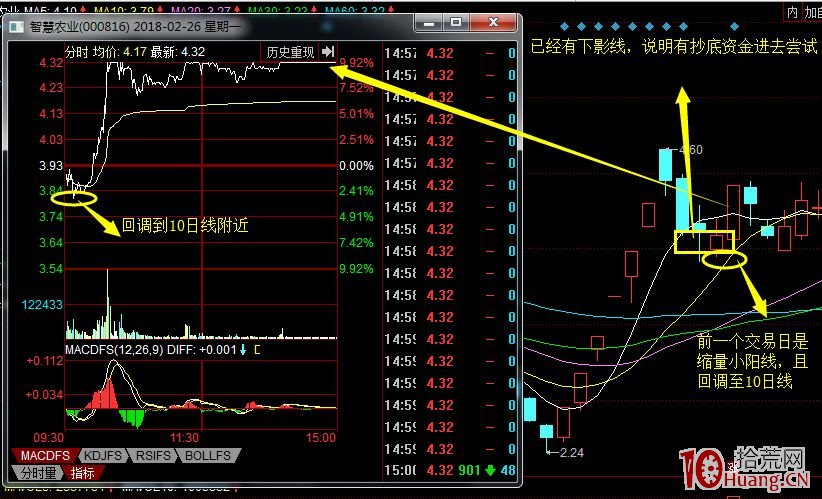Click the green down arrow in last tick row
The height and width of the screenshot is (499, 822).
pyautogui.click(x=490, y=471)
